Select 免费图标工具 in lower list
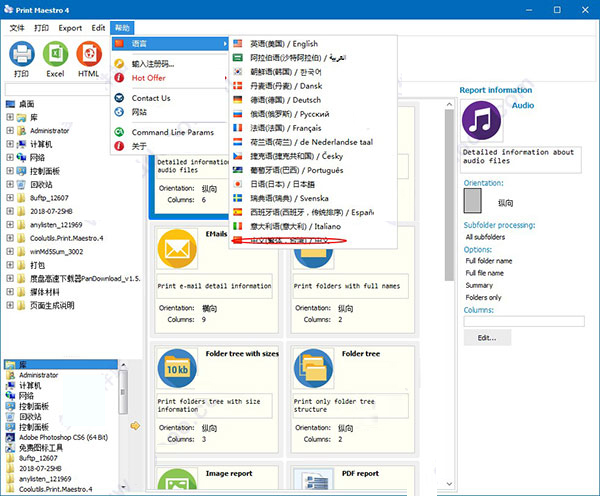The height and width of the screenshot is (496, 600). pyautogui.click(x=41, y=448)
